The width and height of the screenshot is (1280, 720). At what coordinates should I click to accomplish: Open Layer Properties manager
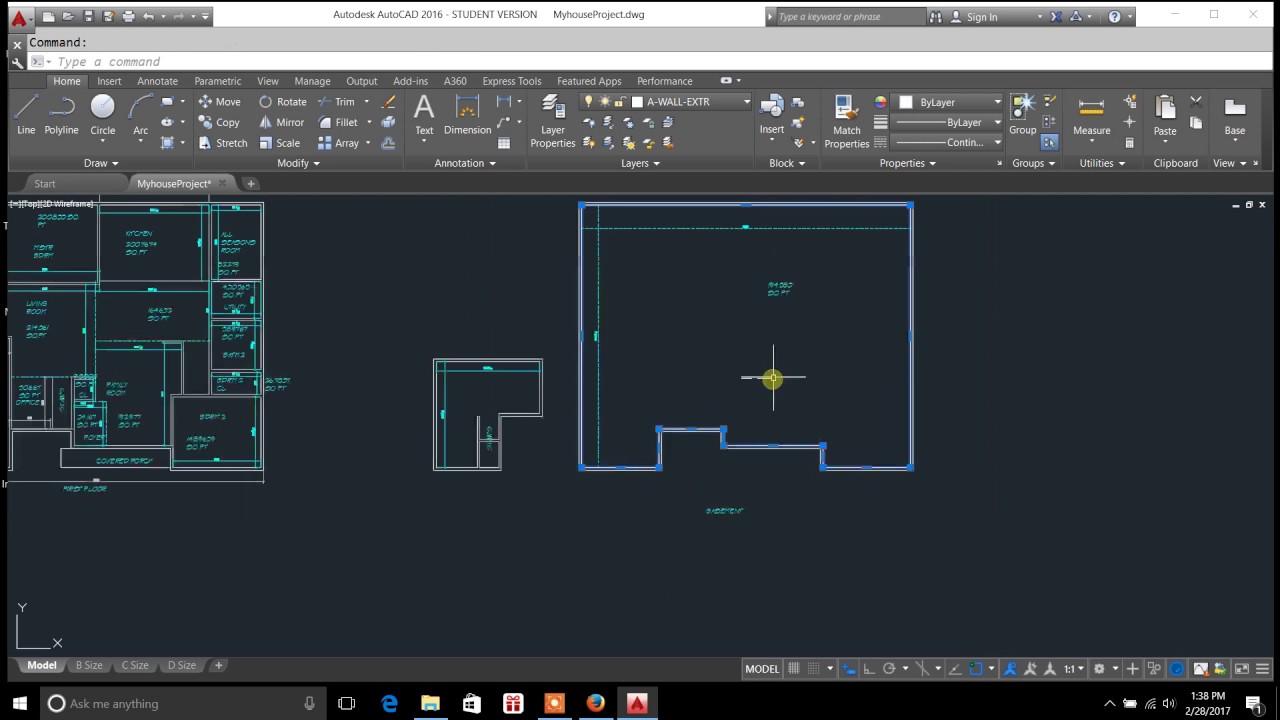[553, 121]
